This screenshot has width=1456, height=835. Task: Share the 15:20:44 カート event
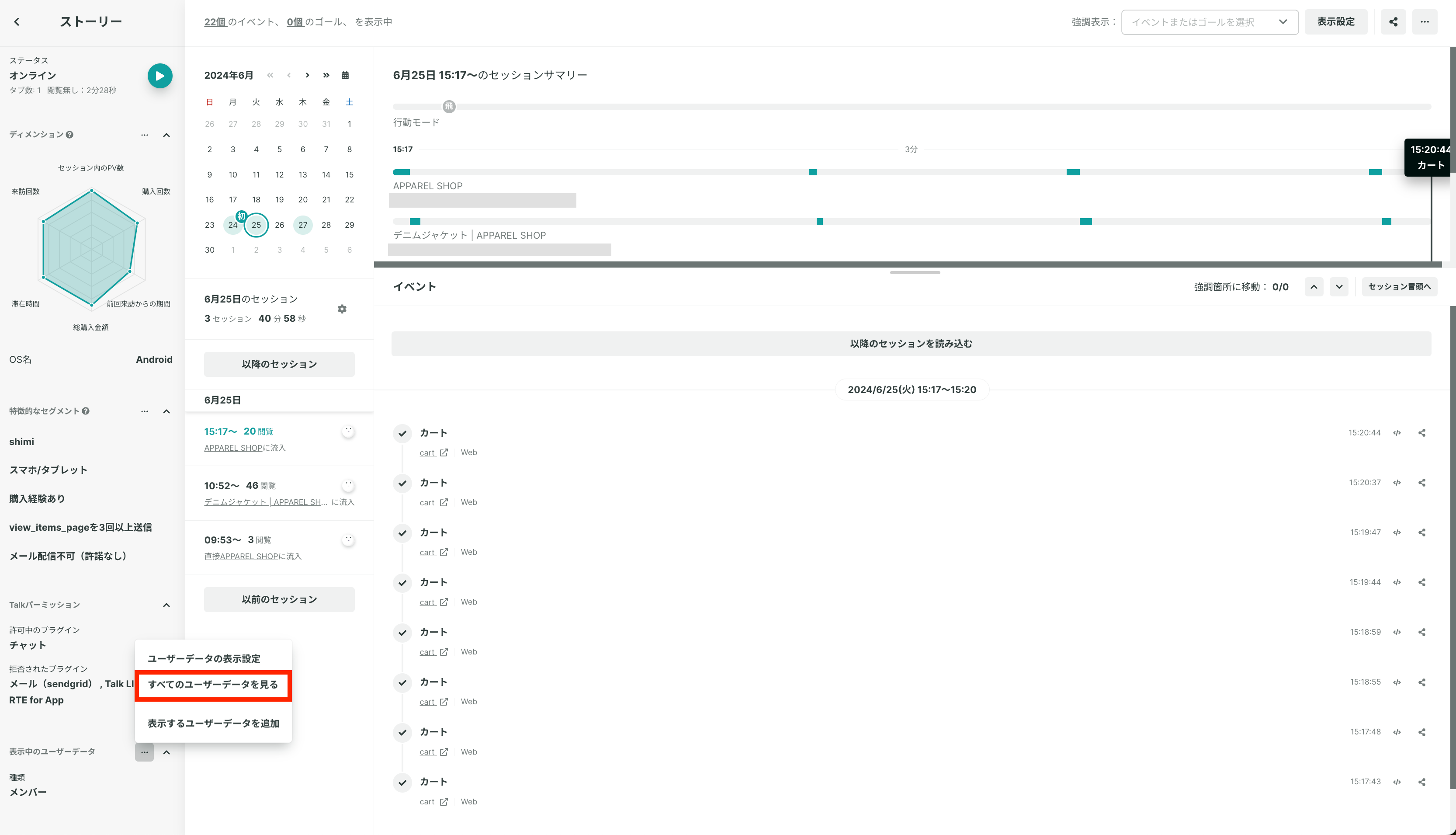[x=1422, y=433]
